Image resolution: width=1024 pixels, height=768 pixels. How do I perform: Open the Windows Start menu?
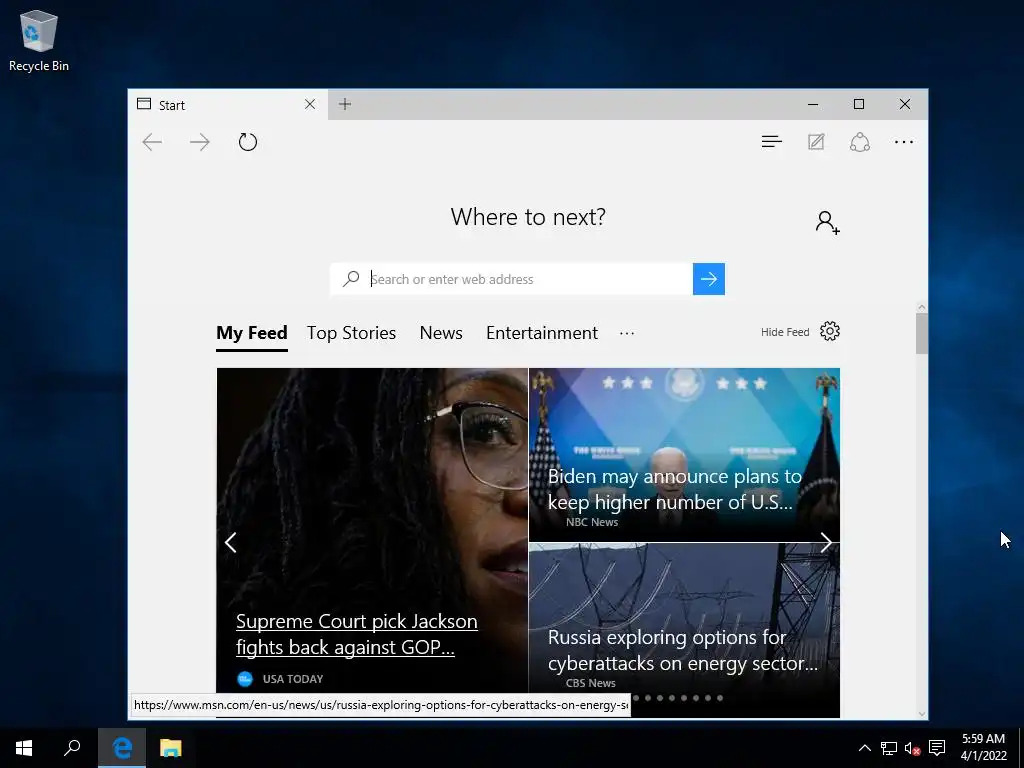24,748
